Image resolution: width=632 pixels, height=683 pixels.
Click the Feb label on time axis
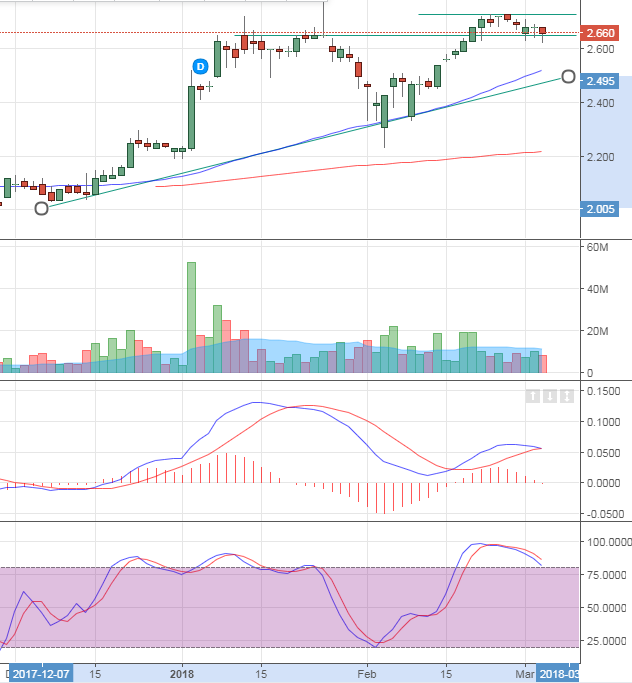tap(367, 674)
